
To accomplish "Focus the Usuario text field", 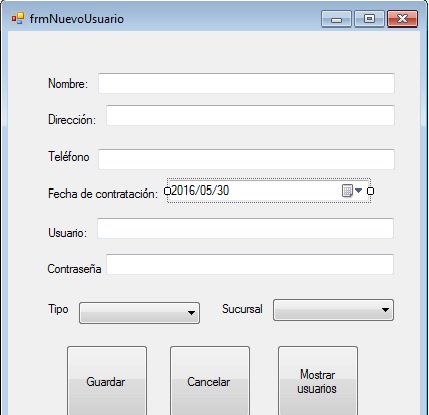I will pyautogui.click(x=245, y=228).
